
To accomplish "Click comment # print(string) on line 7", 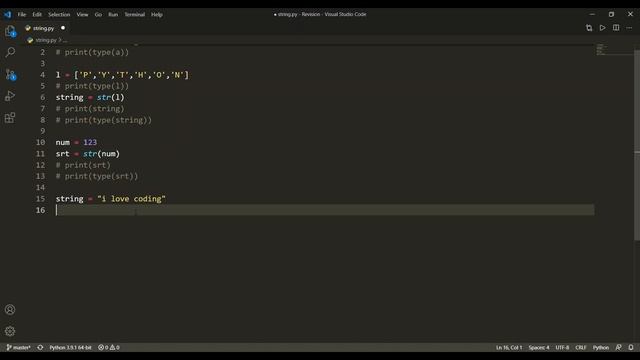I will click(x=90, y=109).
